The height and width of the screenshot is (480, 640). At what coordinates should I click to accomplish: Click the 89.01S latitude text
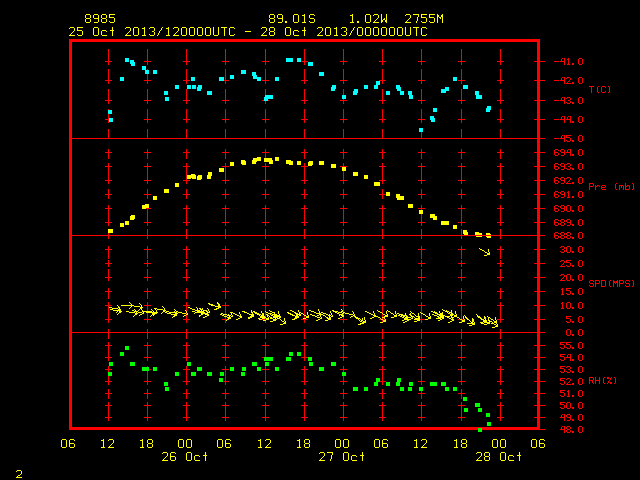pyautogui.click(x=292, y=19)
